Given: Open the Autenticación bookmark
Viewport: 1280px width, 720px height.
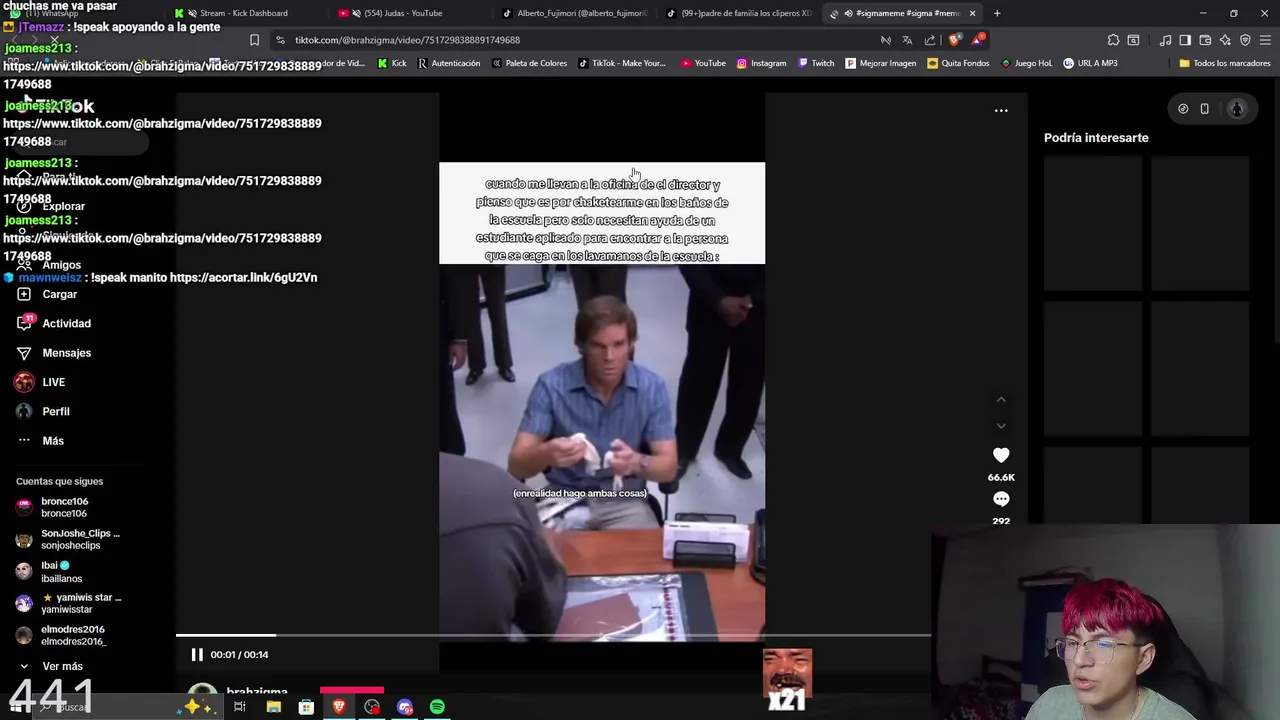Looking at the screenshot, I should click(x=449, y=63).
